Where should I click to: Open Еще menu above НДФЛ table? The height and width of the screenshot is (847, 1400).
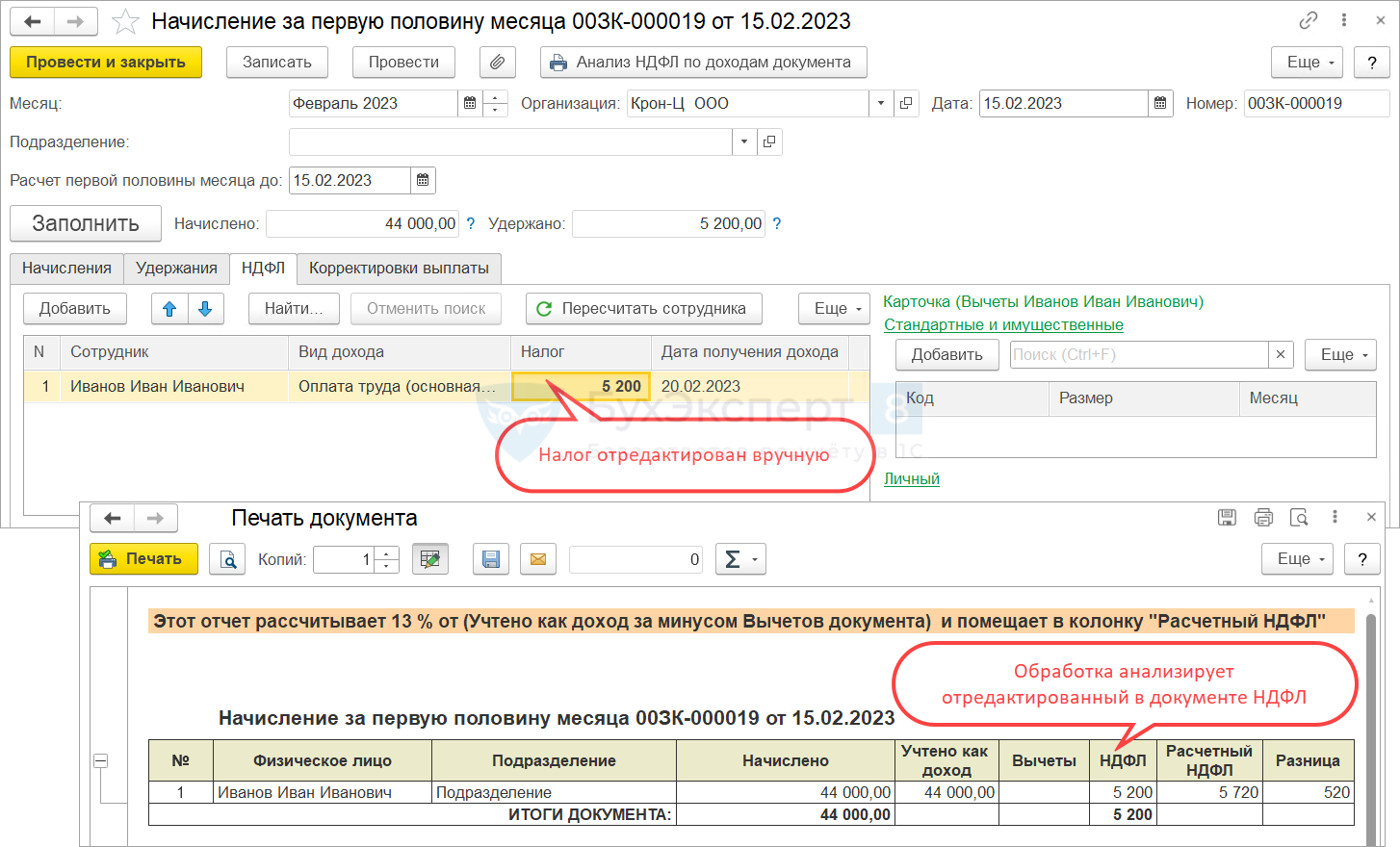point(834,309)
